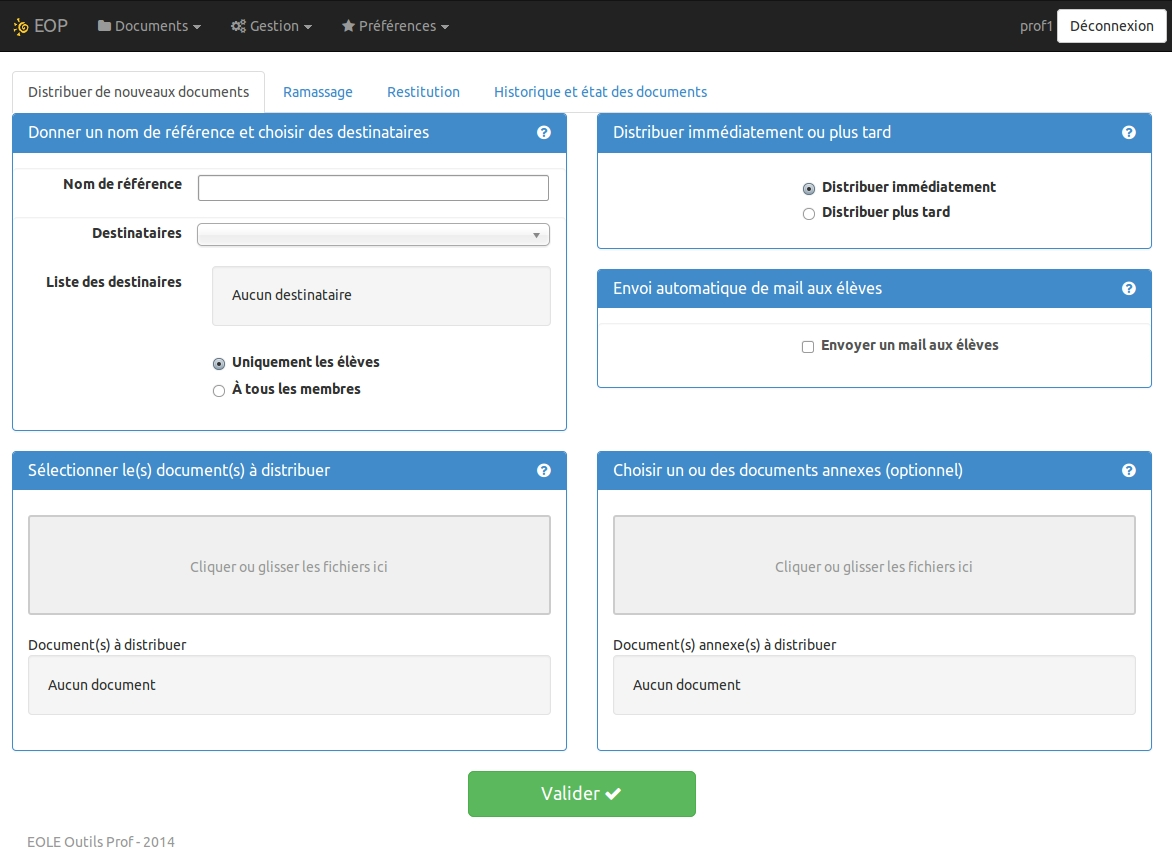This screenshot has height=865, width=1172.
Task: Click the Liste des destinaires label
Action: click(114, 282)
